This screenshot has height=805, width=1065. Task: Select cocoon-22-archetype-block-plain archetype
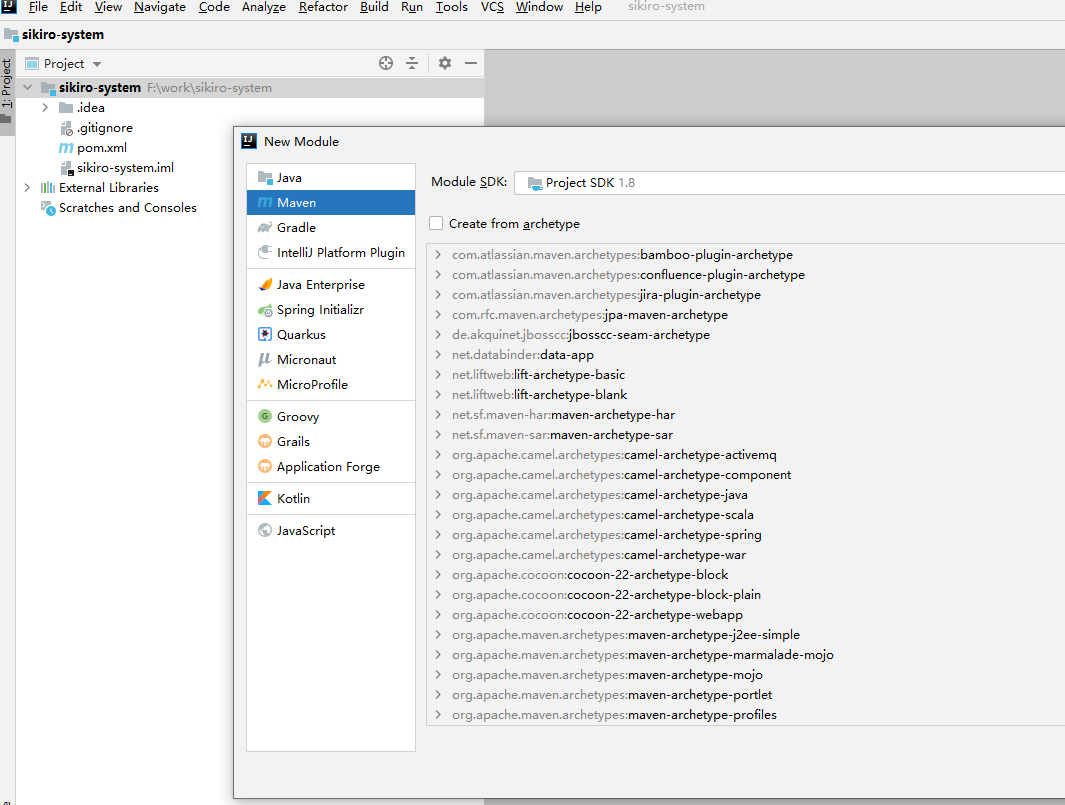[606, 595]
